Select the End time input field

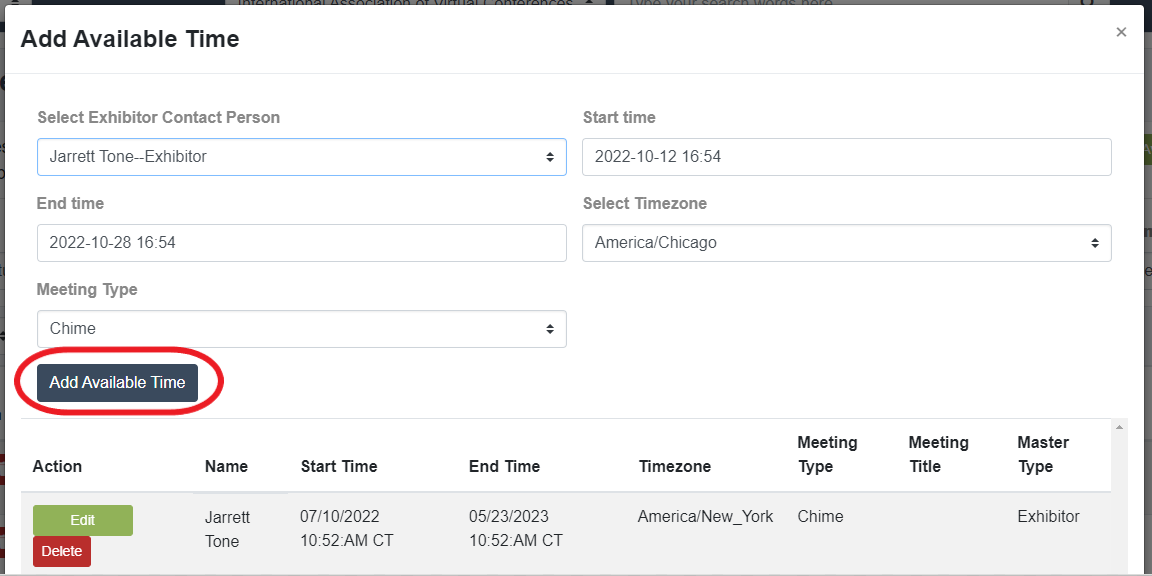(302, 242)
